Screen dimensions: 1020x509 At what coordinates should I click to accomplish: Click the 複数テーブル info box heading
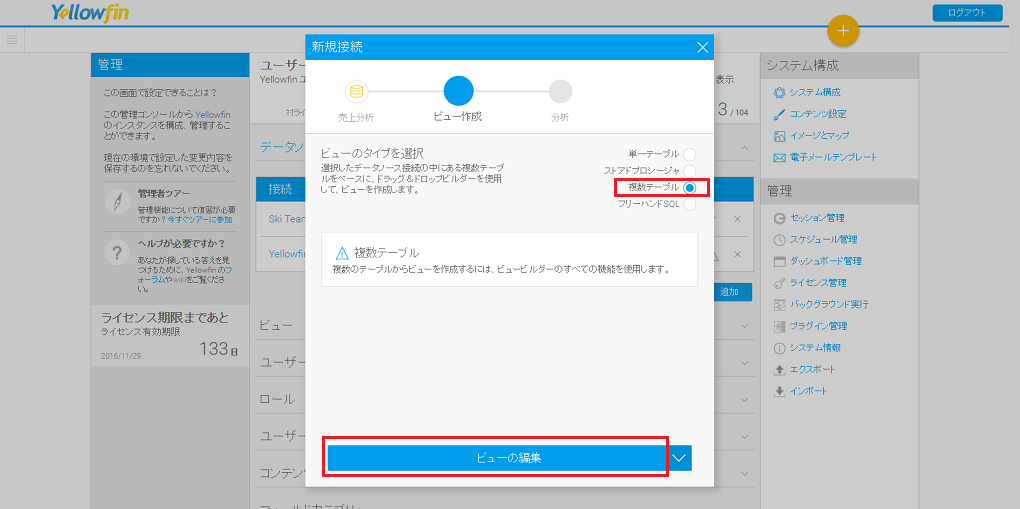point(386,253)
